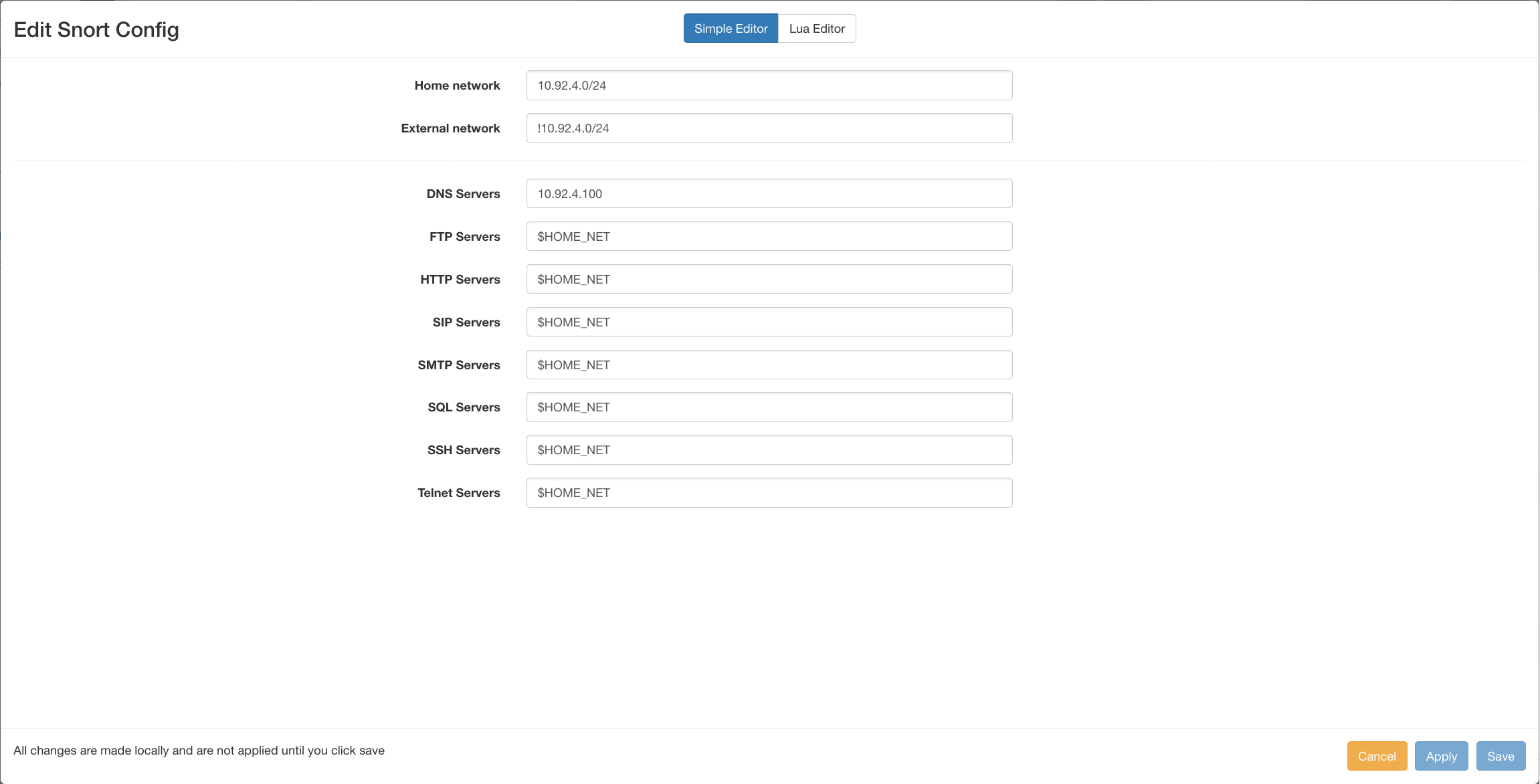1540x784 pixels.
Task: Focus the Telnet Servers input box
Action: click(769, 493)
